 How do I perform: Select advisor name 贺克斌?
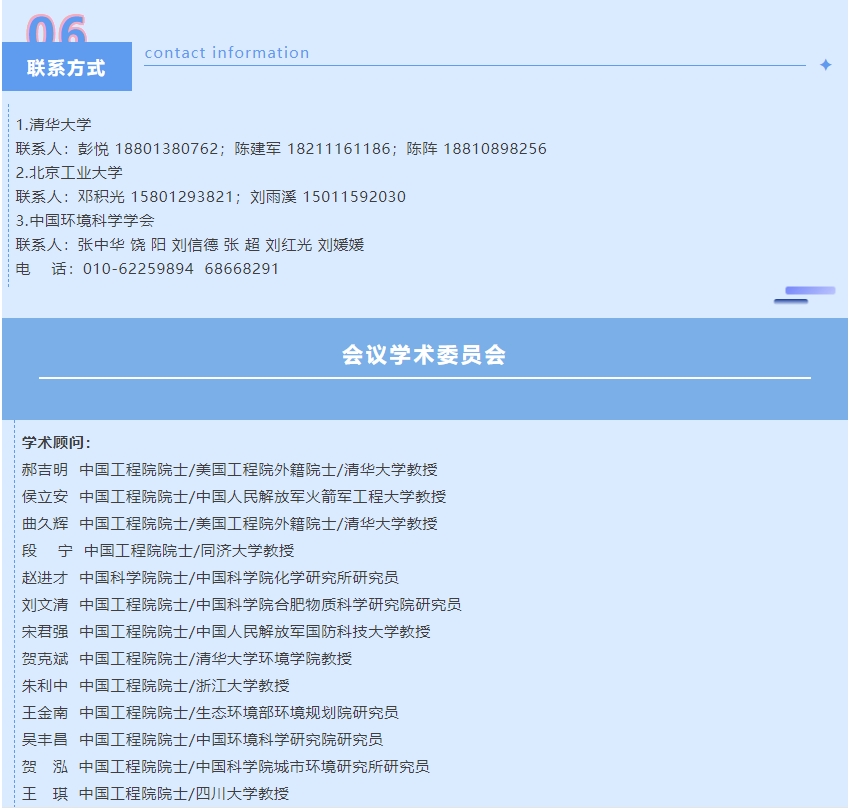pos(45,658)
